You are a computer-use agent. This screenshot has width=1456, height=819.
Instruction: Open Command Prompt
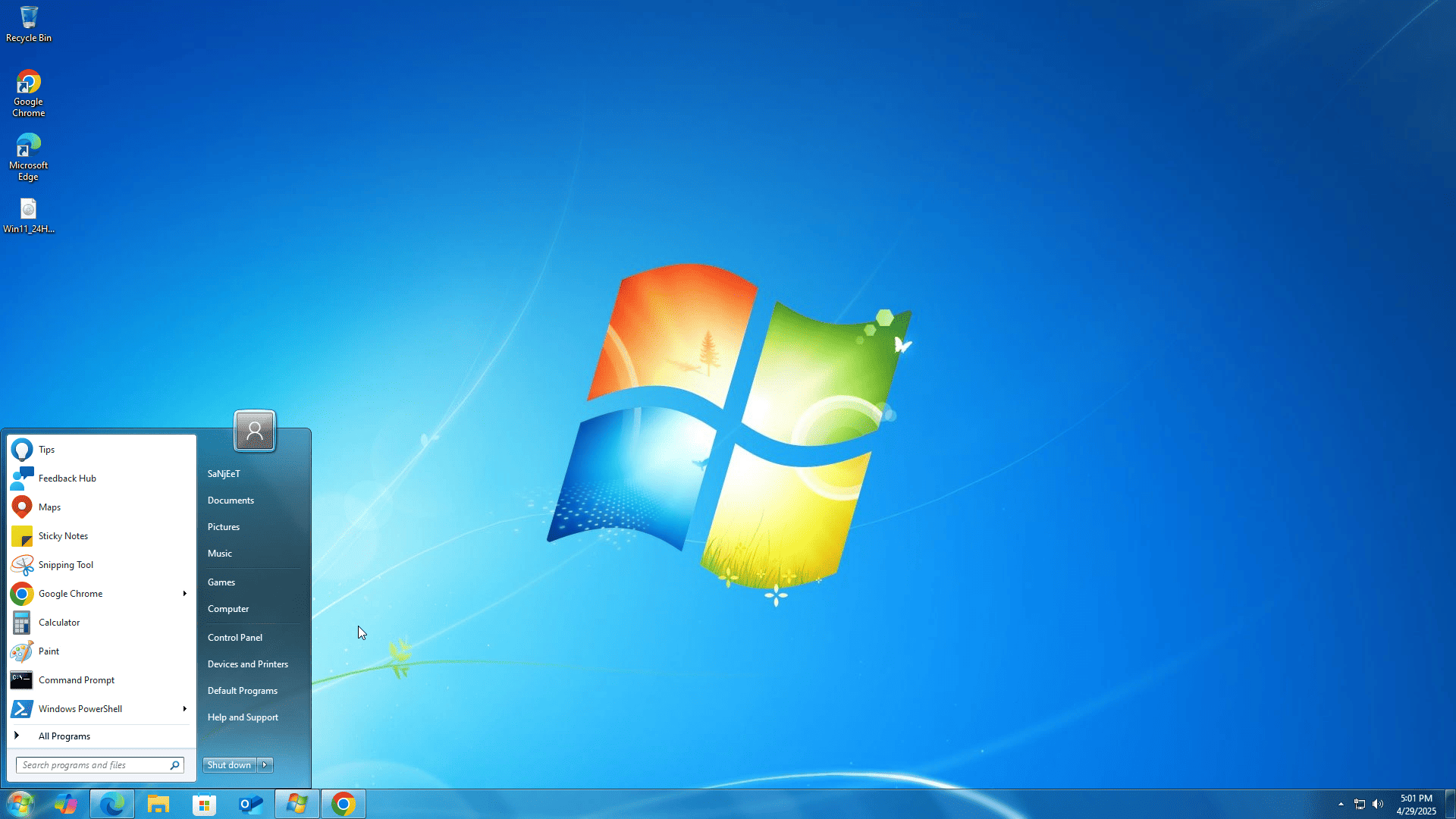(x=76, y=679)
